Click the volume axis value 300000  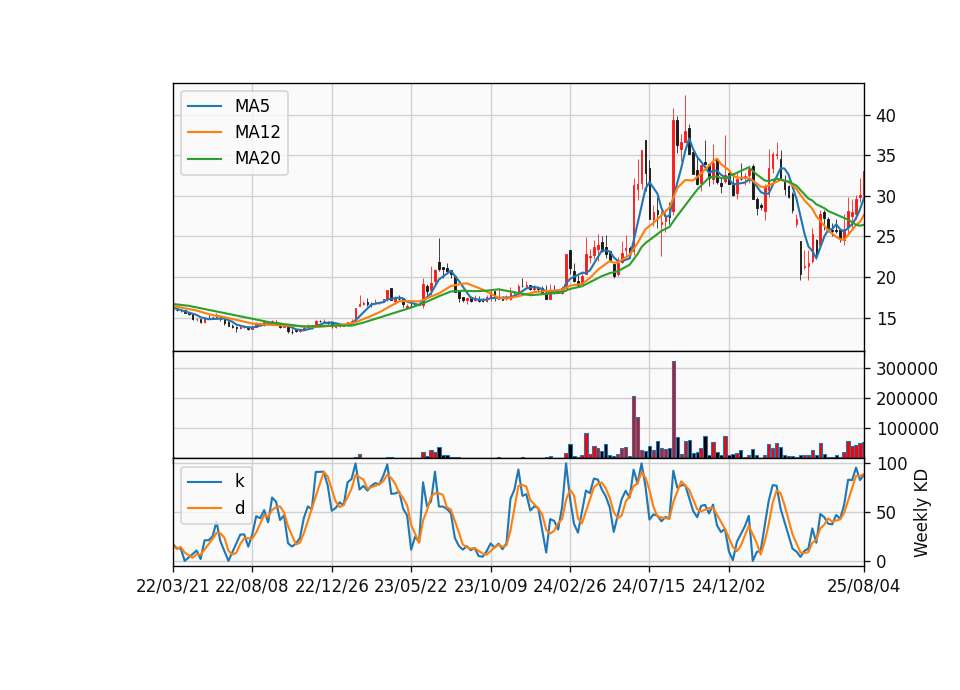pyautogui.click(x=907, y=369)
